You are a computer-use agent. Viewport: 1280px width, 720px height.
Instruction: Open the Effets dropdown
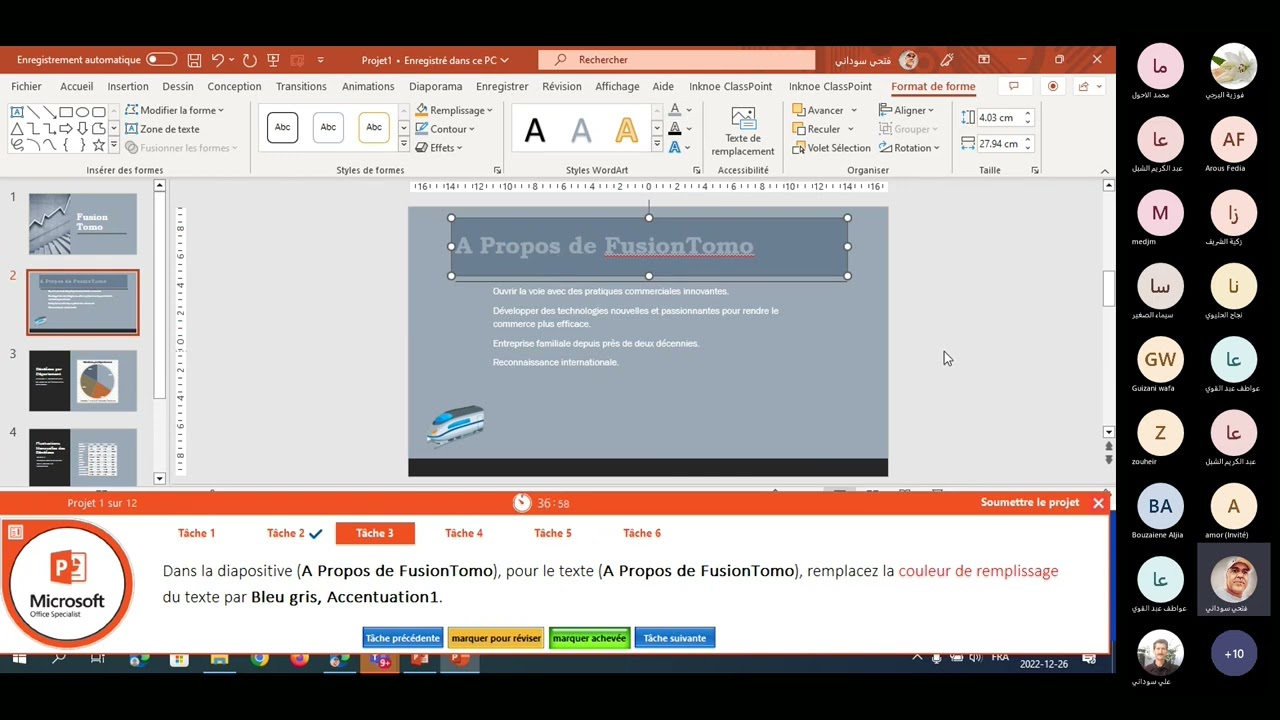[439, 148]
